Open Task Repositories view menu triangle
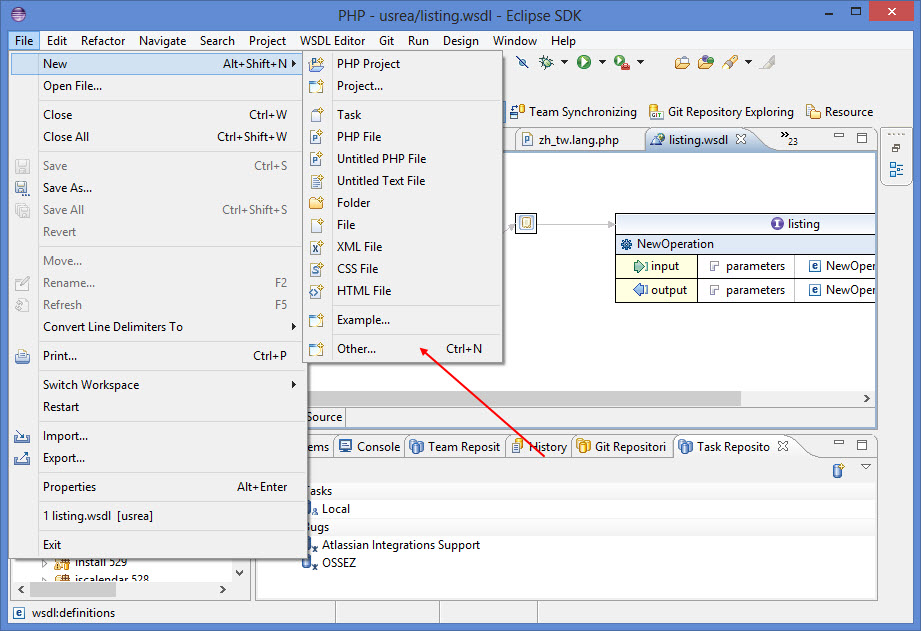 tap(866, 467)
